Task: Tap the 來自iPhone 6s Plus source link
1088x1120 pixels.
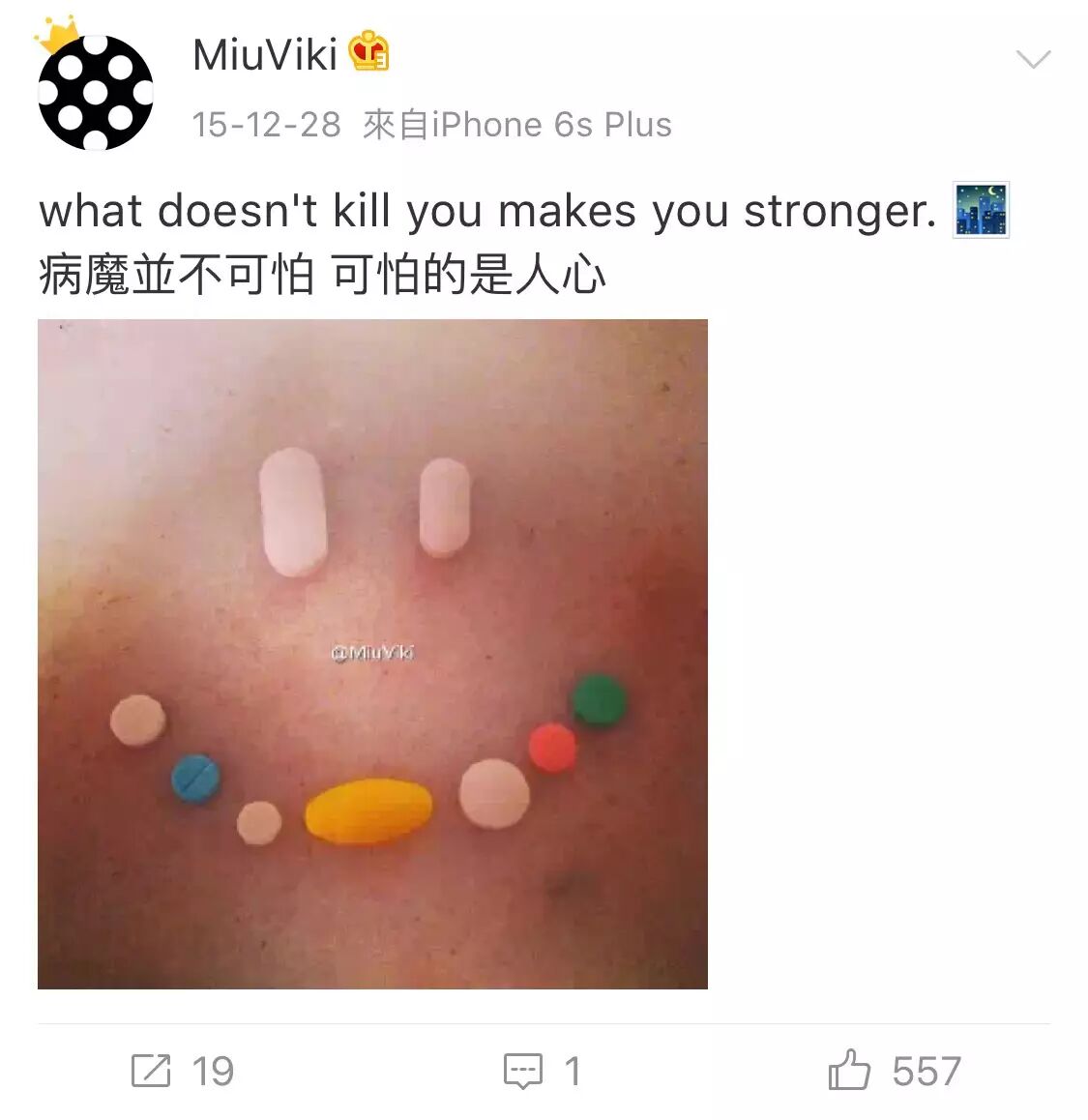Action: pyautogui.click(x=517, y=125)
